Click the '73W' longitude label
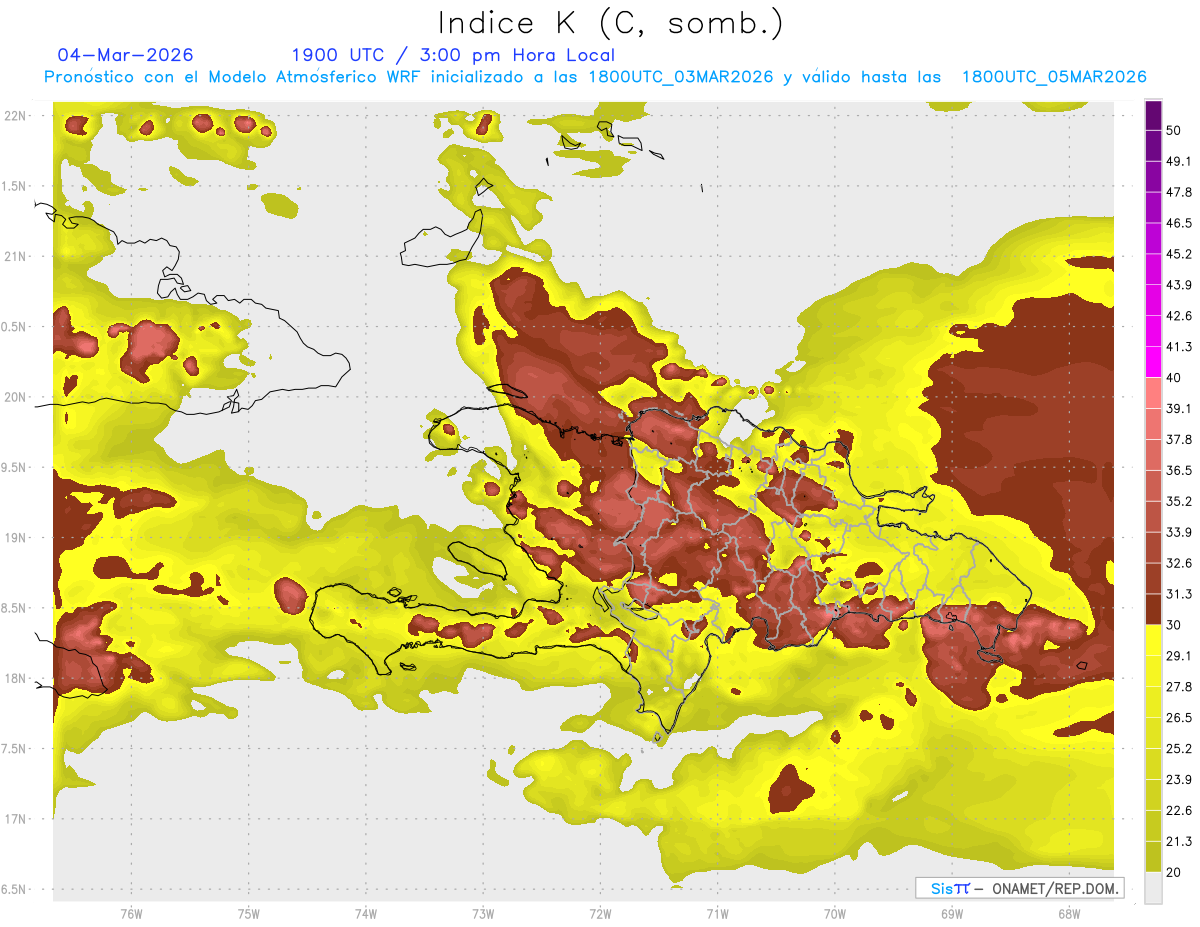Viewport: 1200px width, 927px height. point(483,913)
